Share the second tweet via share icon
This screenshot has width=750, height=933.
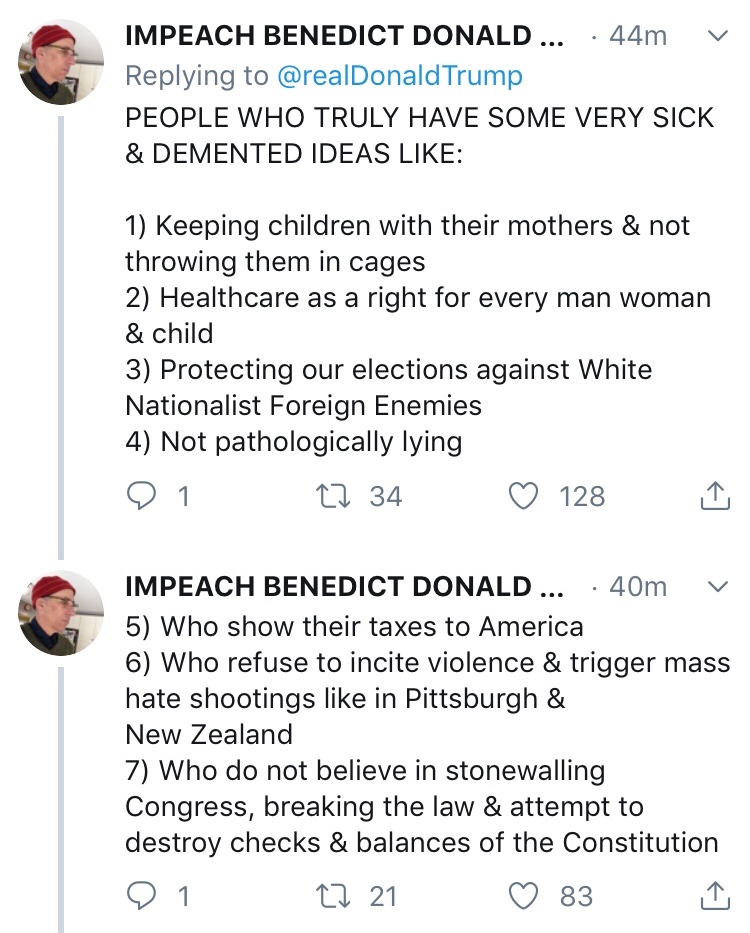click(714, 896)
